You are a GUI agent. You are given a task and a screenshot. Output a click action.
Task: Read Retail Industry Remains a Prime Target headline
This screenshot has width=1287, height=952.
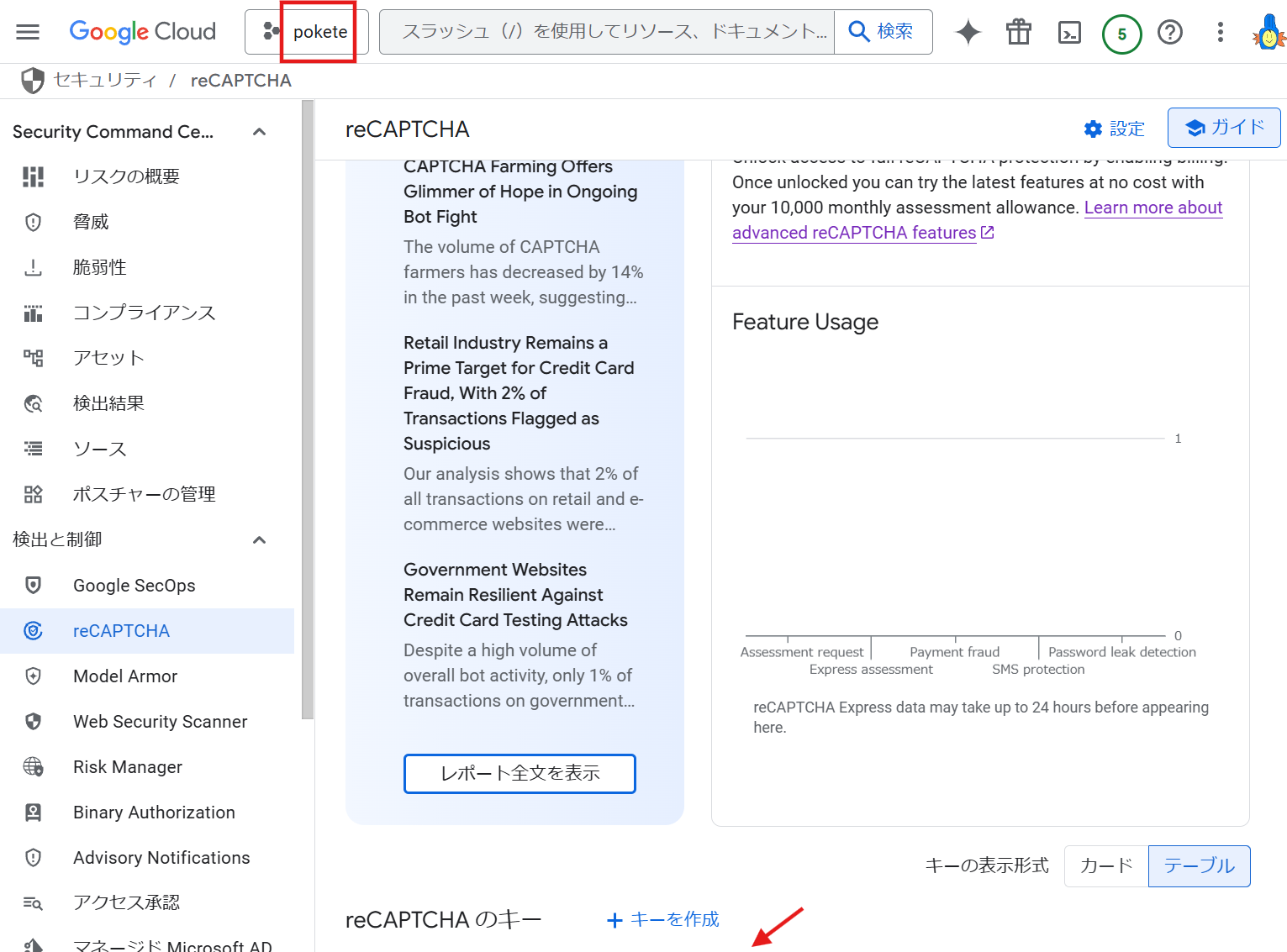point(519,393)
